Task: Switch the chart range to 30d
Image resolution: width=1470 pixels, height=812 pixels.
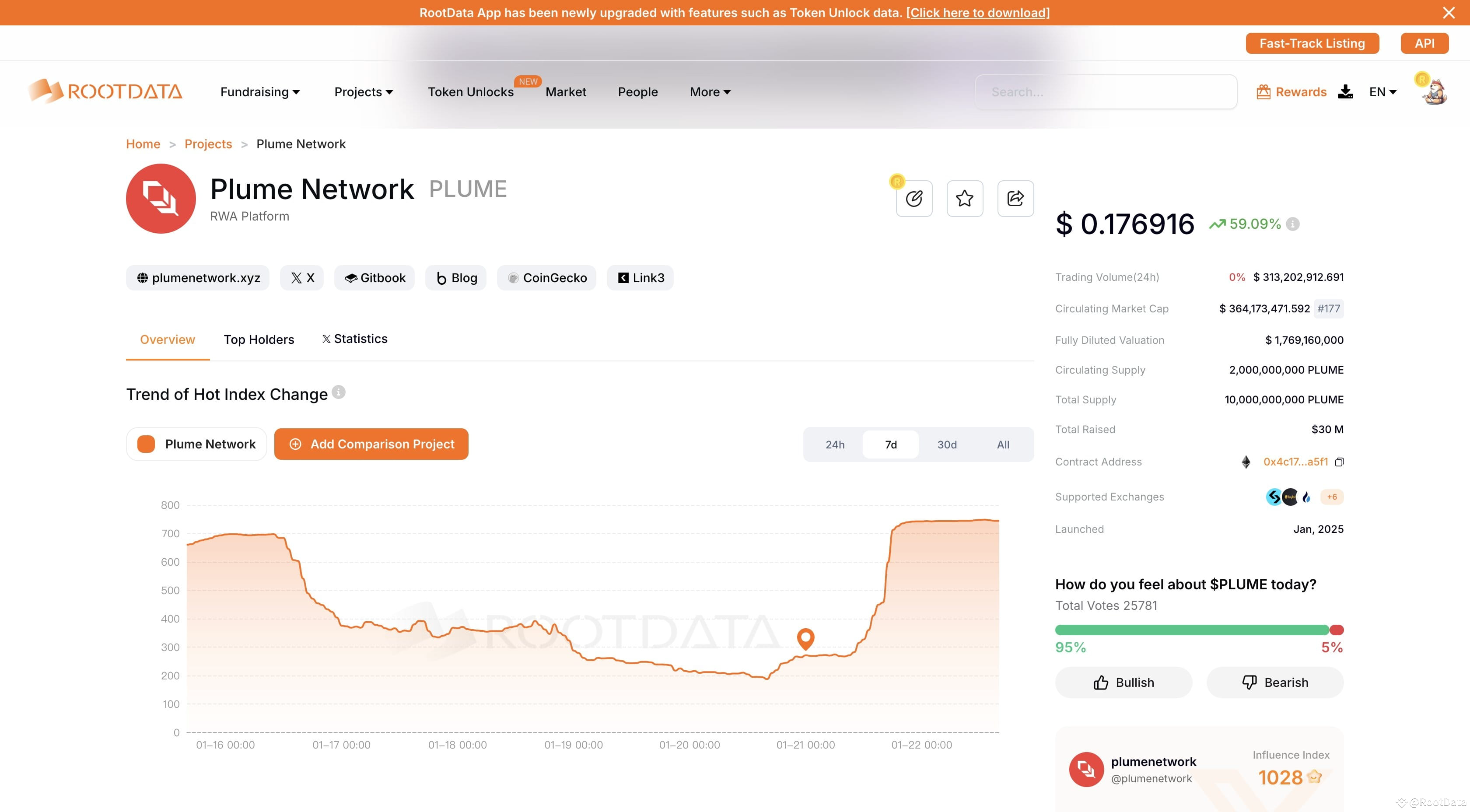Action: pos(946,444)
